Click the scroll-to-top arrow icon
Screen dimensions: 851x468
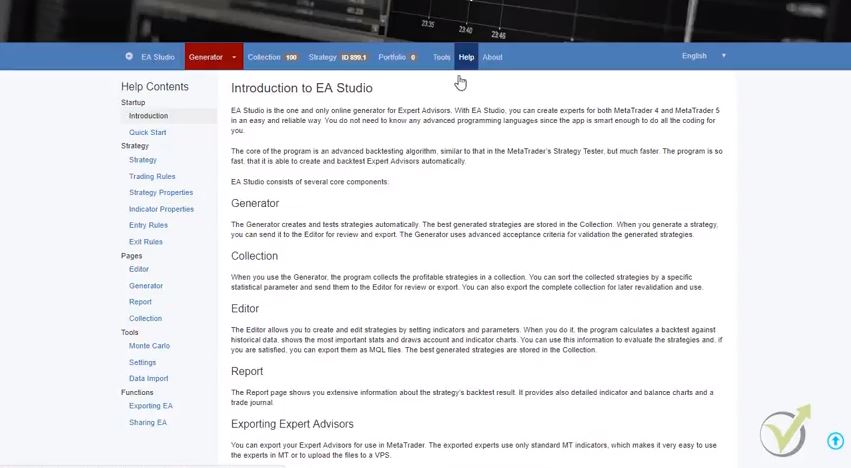[x=835, y=440]
